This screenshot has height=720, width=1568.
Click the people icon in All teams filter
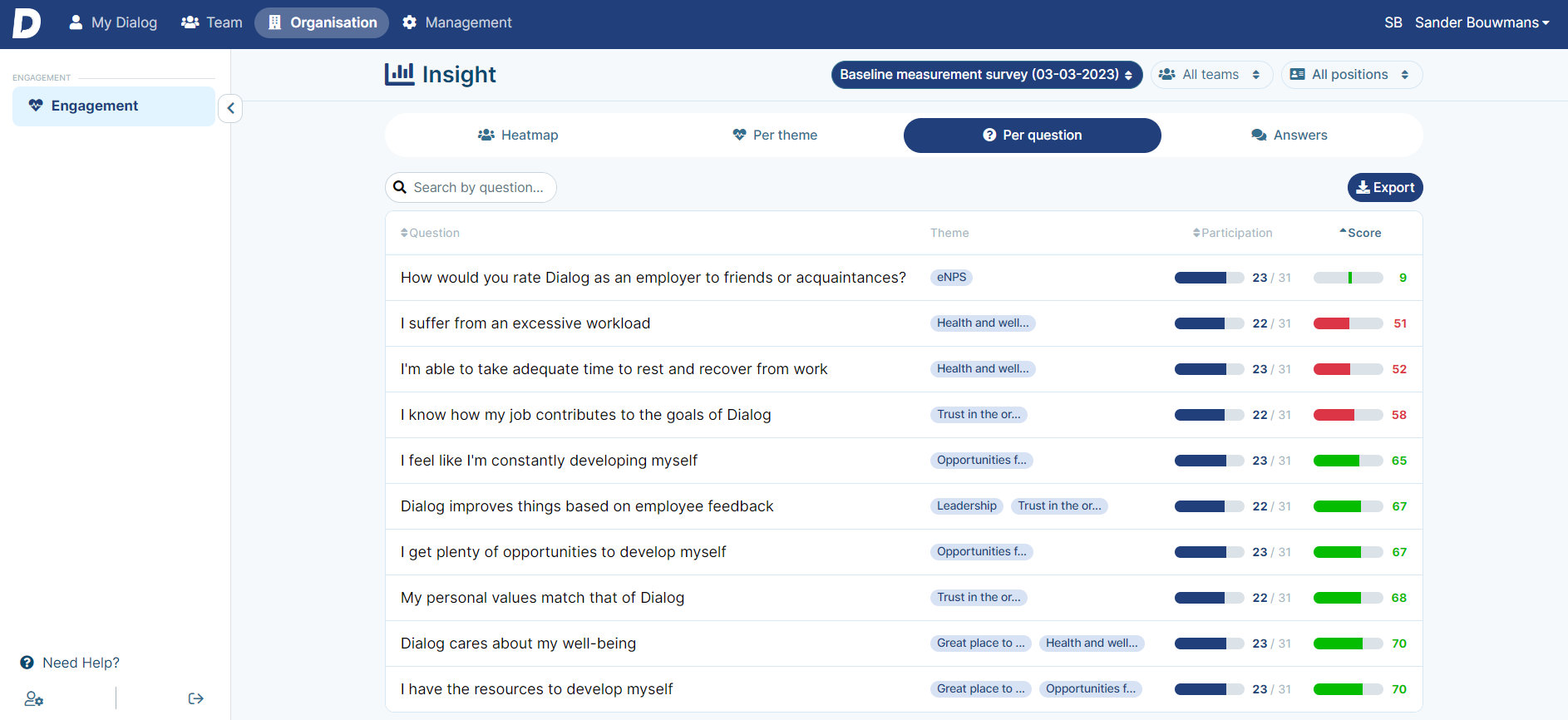click(x=1167, y=75)
